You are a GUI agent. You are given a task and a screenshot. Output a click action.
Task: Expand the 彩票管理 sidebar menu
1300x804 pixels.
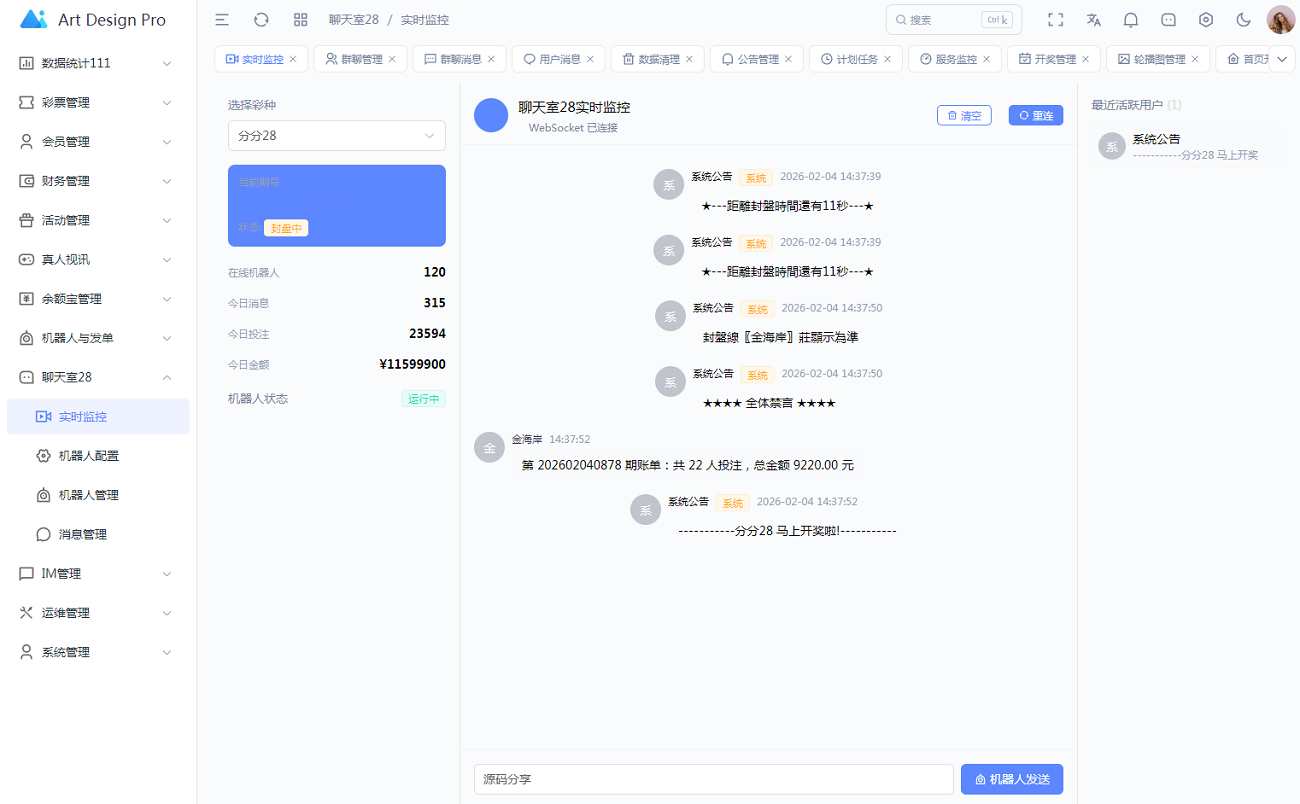point(97,102)
